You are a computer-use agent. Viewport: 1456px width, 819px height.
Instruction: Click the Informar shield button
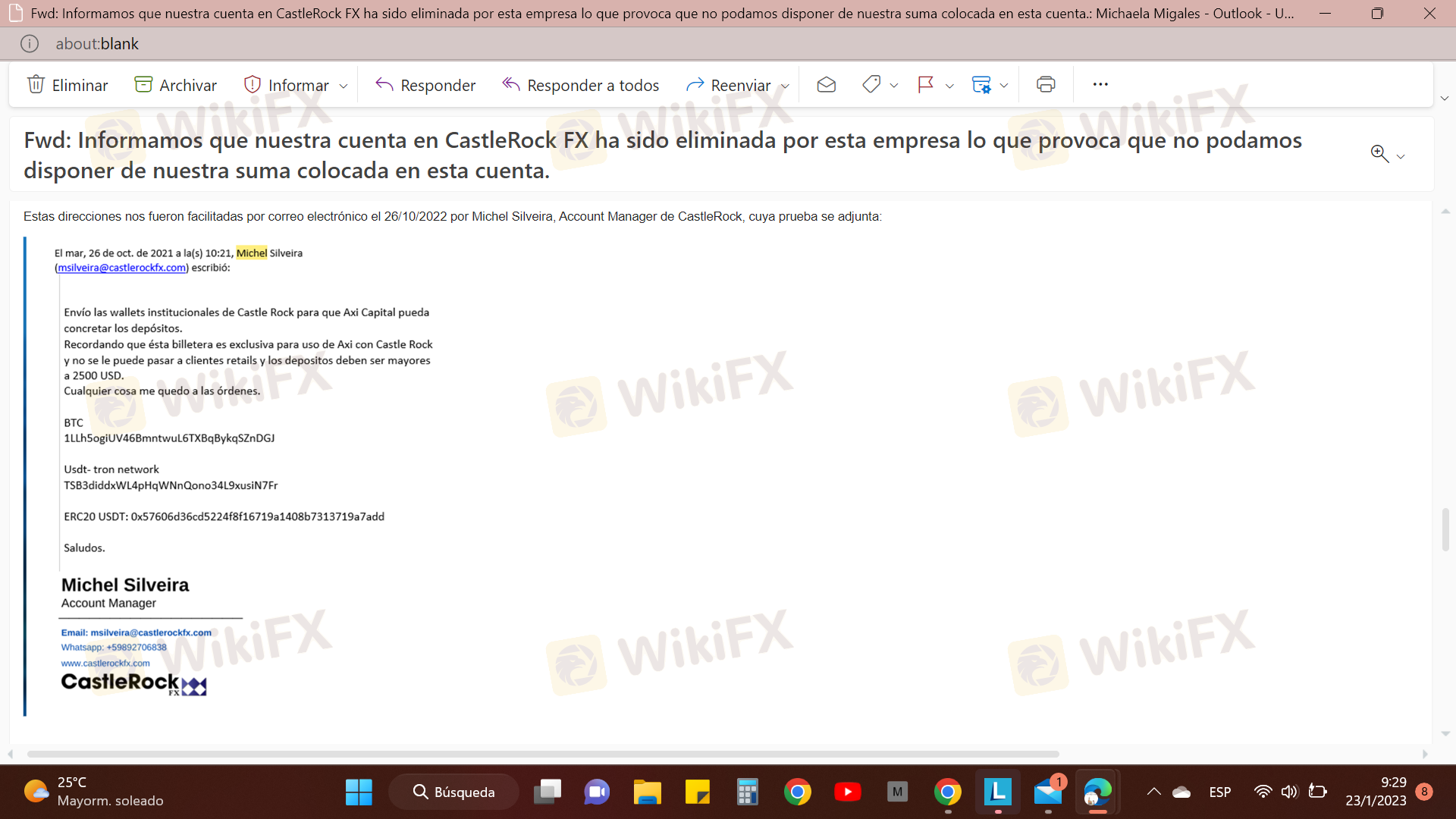(286, 85)
